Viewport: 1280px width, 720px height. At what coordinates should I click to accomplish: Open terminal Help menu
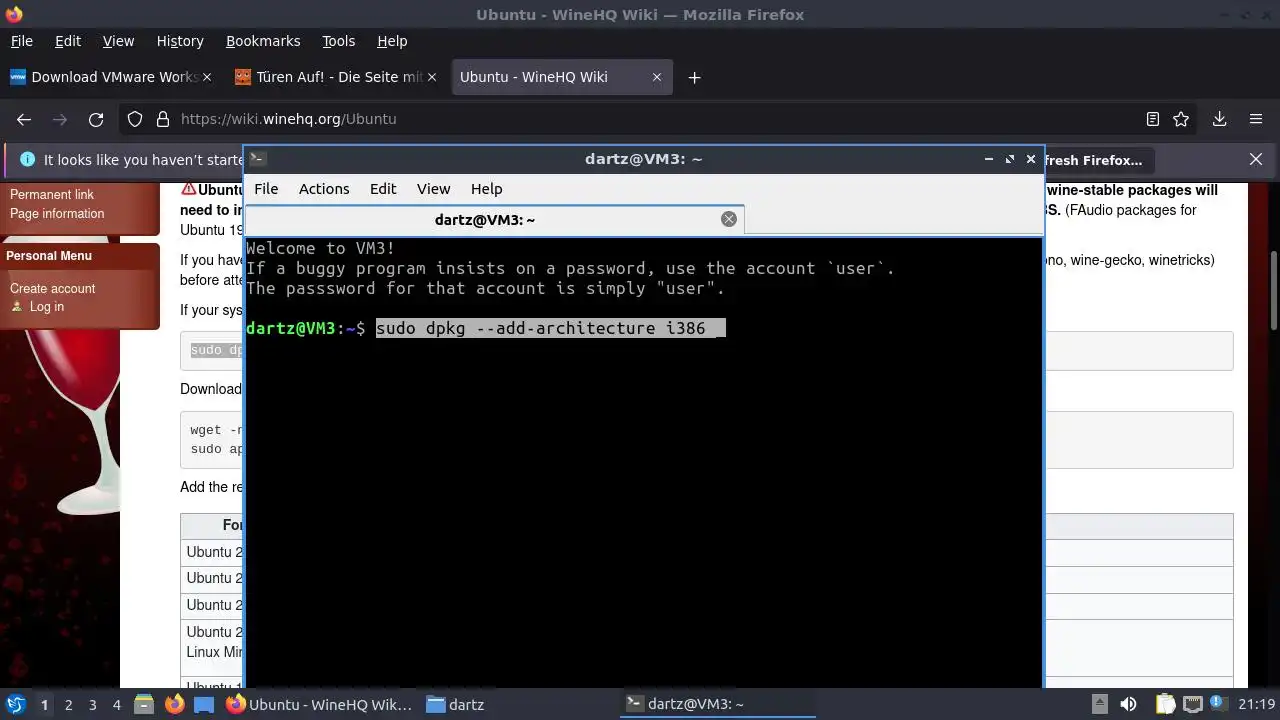pos(487,189)
